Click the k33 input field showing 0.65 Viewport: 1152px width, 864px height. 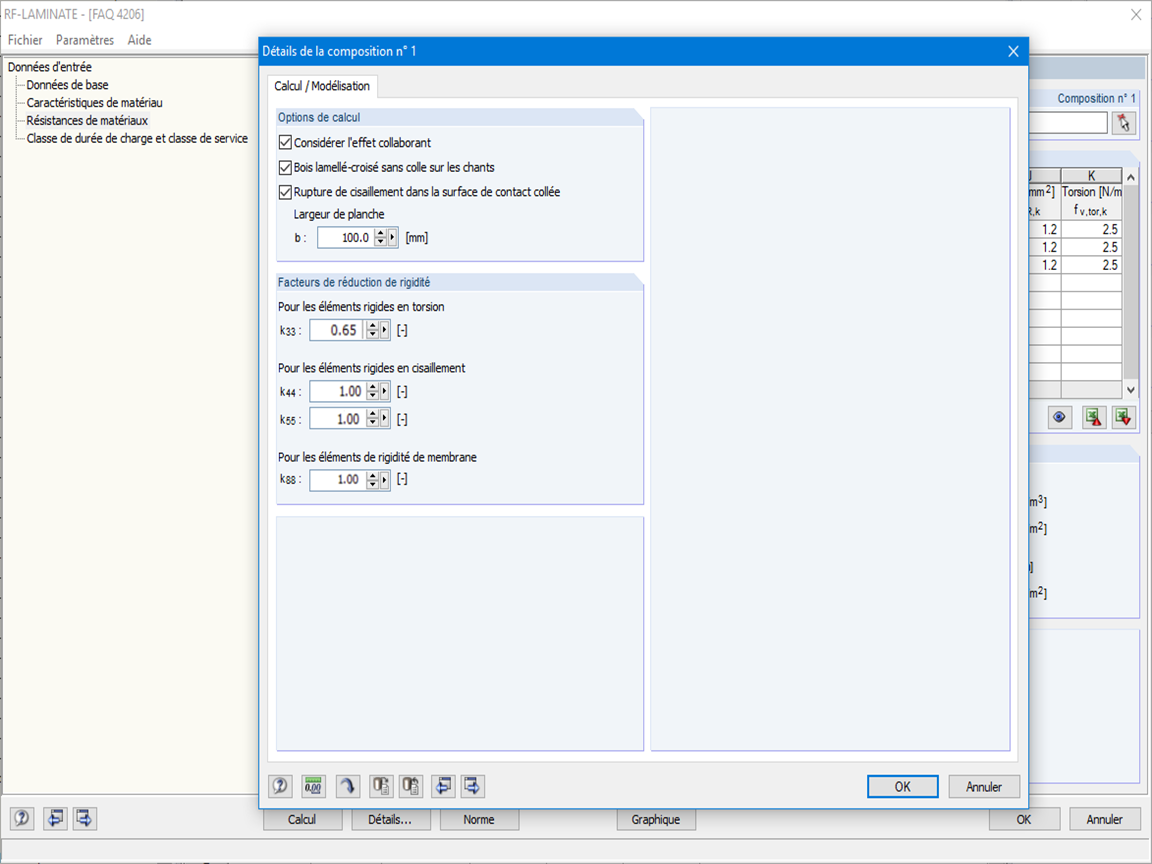tap(337, 330)
